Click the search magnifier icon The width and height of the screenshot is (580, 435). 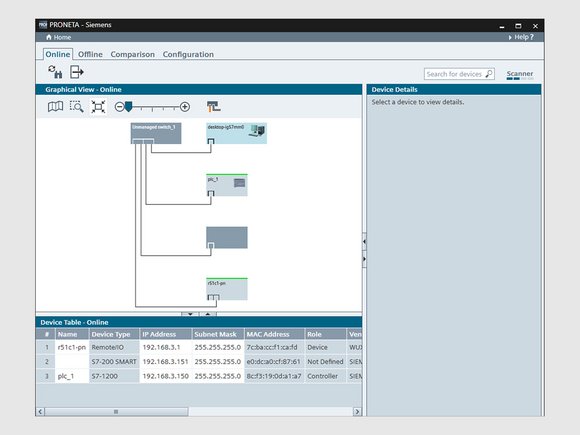[x=489, y=74]
